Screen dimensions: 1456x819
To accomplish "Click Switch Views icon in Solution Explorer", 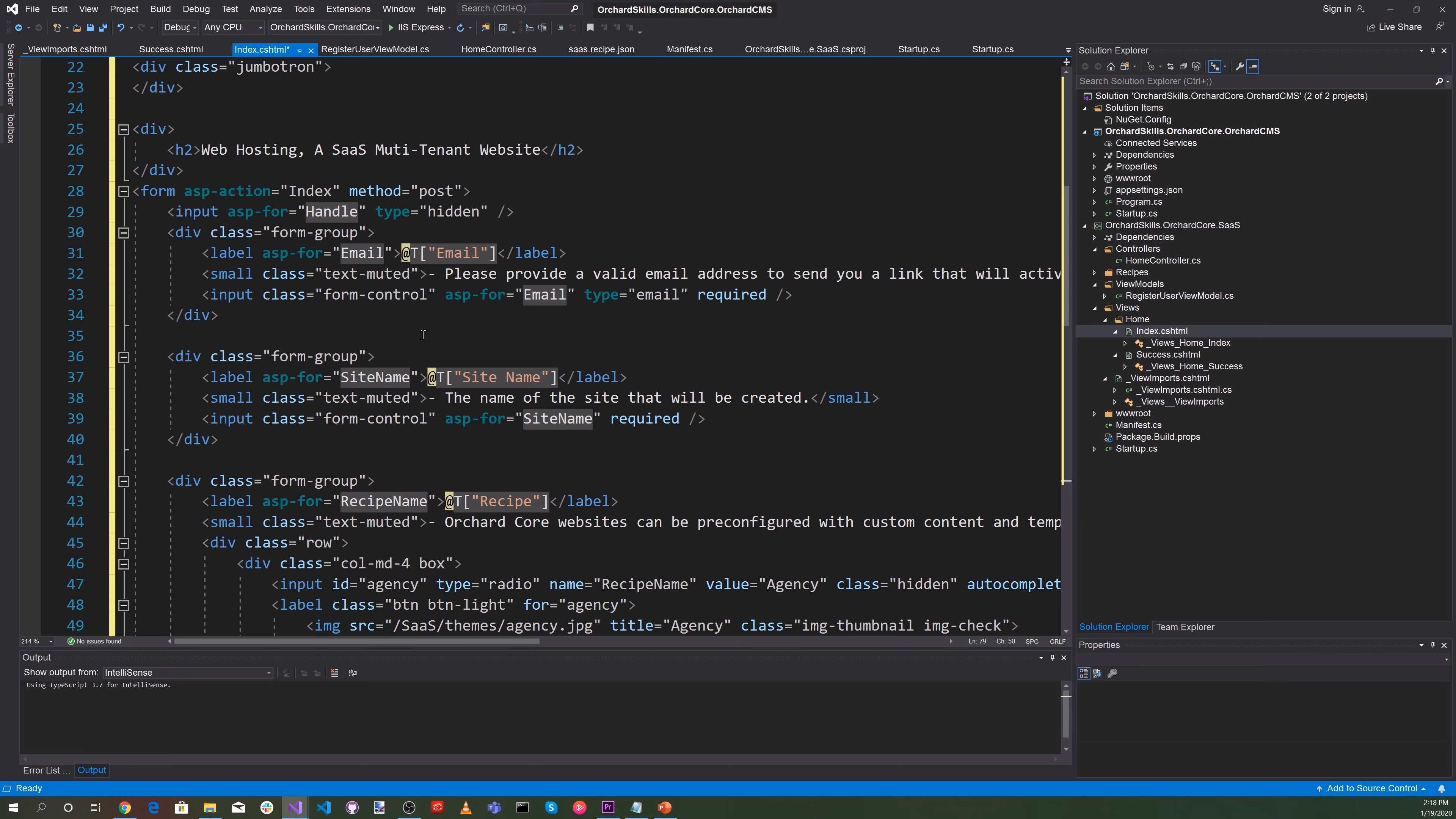I will pos(1125,66).
